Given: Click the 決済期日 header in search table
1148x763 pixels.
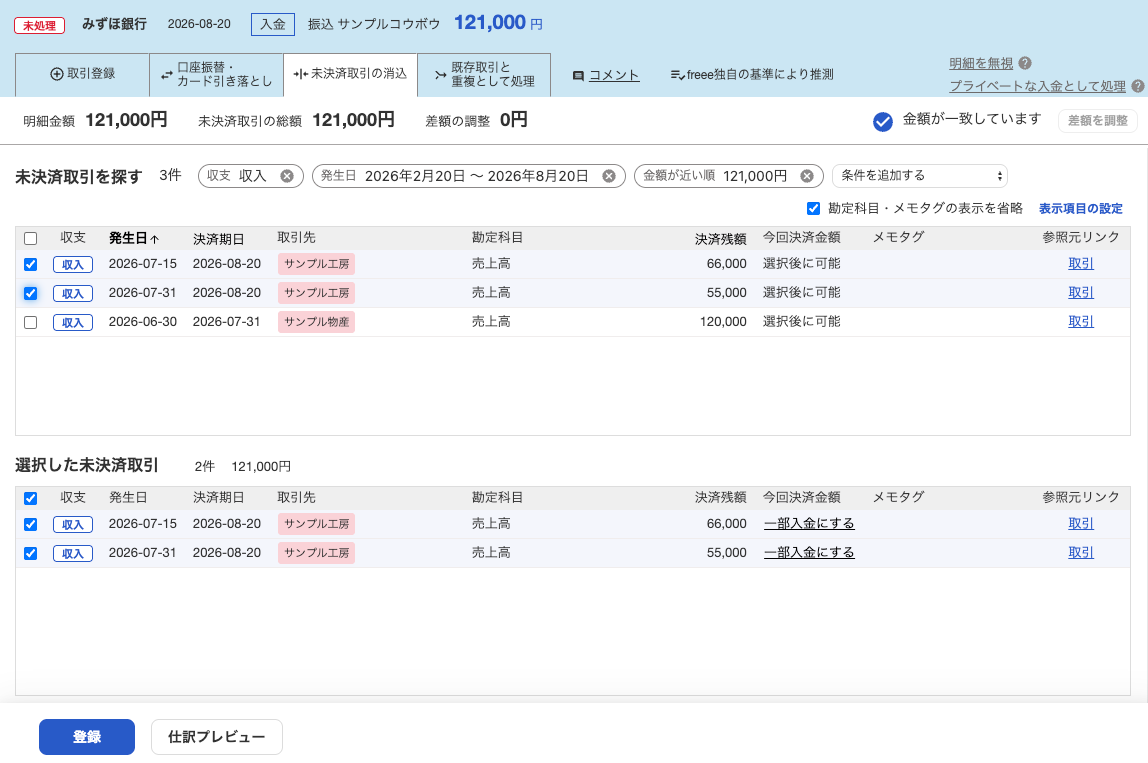Looking at the screenshot, I should pyautogui.click(x=218, y=239).
